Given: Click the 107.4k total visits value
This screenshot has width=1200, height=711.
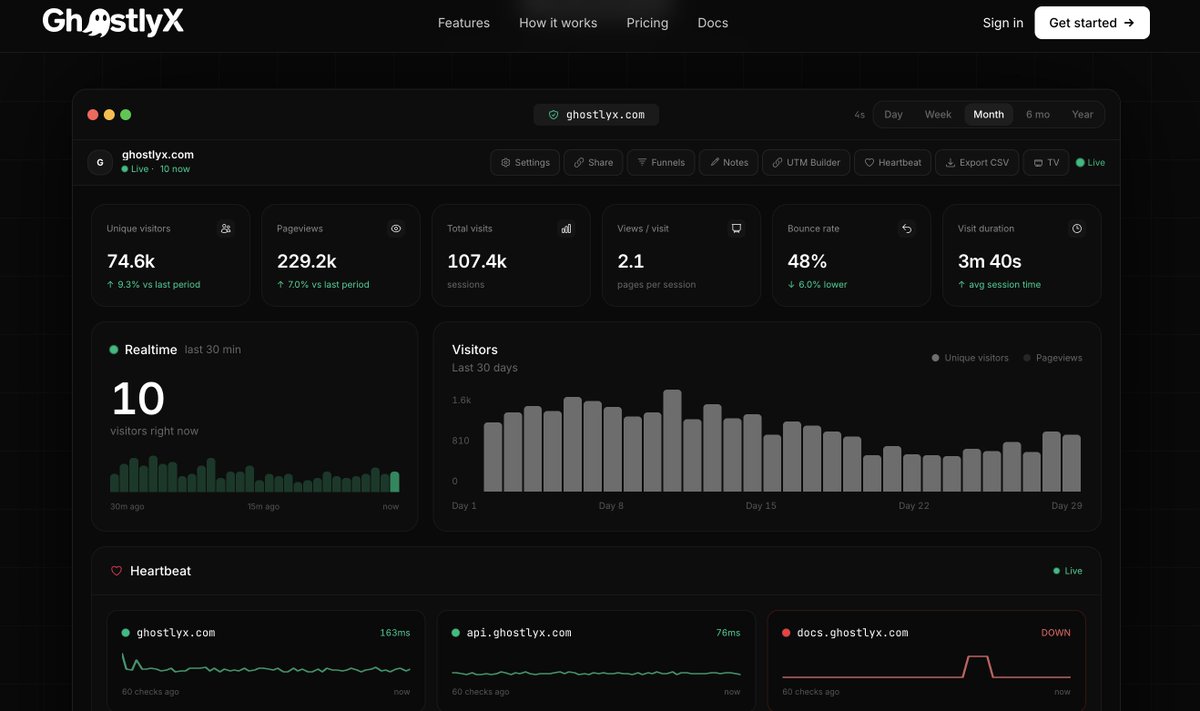Looking at the screenshot, I should tap(477, 262).
